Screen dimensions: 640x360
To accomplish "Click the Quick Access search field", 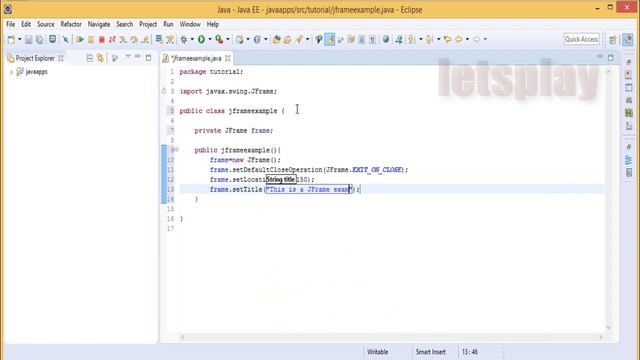I will [x=582, y=39].
